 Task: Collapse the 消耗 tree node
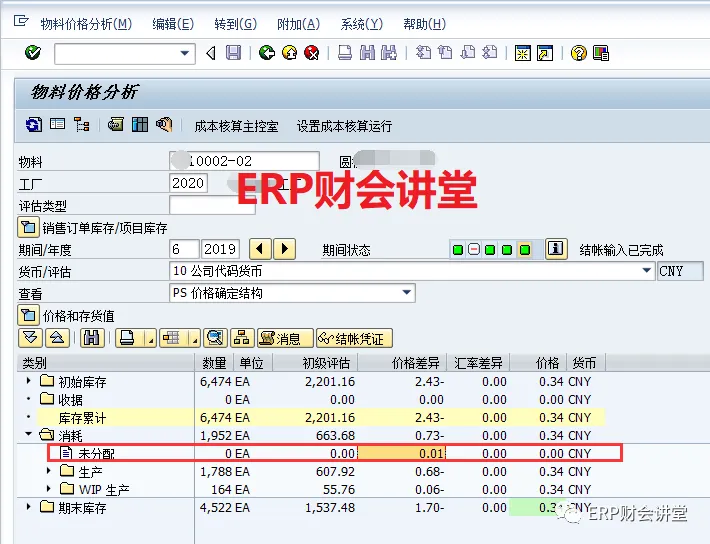pos(29,434)
